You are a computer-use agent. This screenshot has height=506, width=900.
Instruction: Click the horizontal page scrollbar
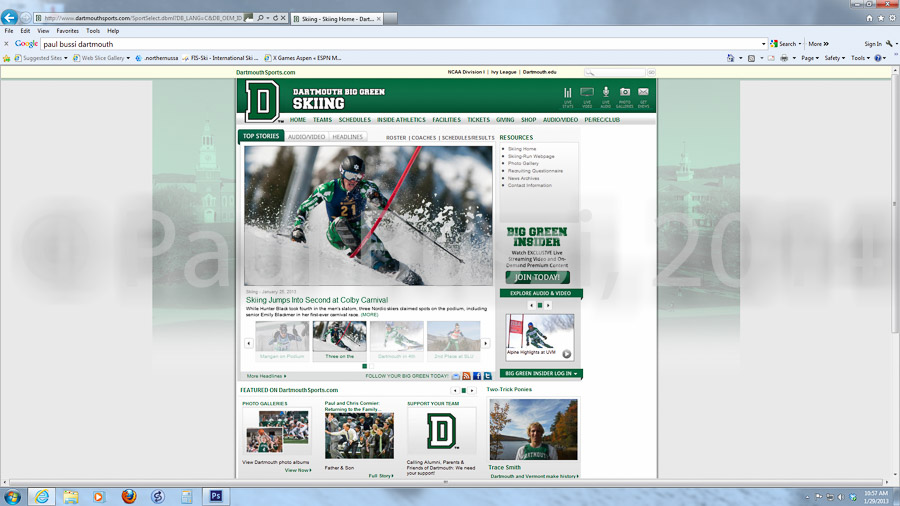pos(445,482)
